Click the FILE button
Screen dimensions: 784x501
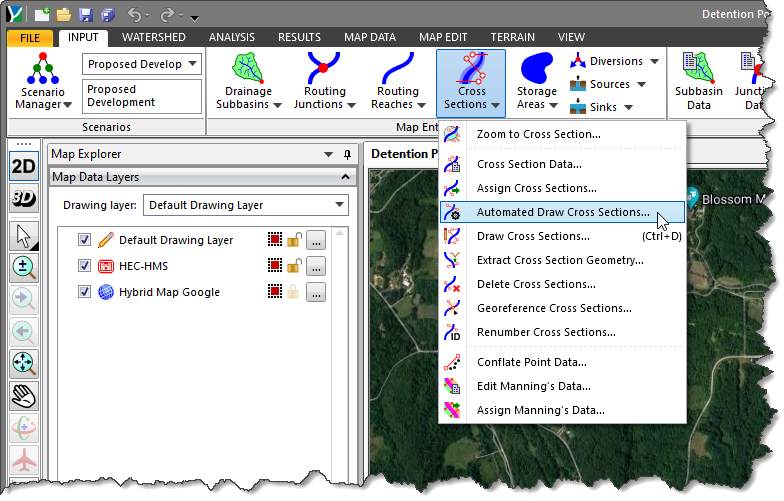click(x=29, y=38)
